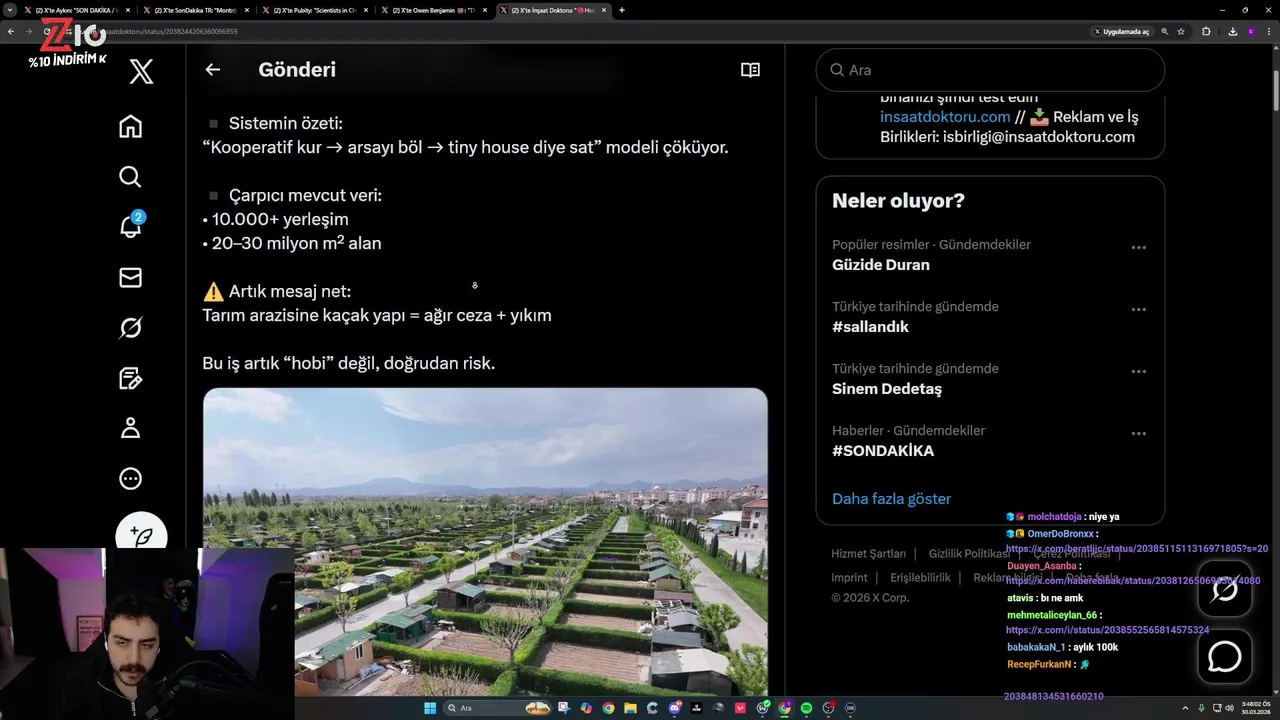The width and height of the screenshot is (1280, 720).
Task: Open the Profile person icon
Action: pyautogui.click(x=130, y=428)
